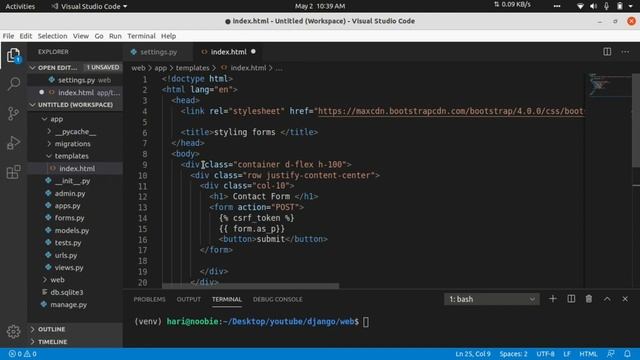
Task: Open the View menu
Action: pos(81,36)
